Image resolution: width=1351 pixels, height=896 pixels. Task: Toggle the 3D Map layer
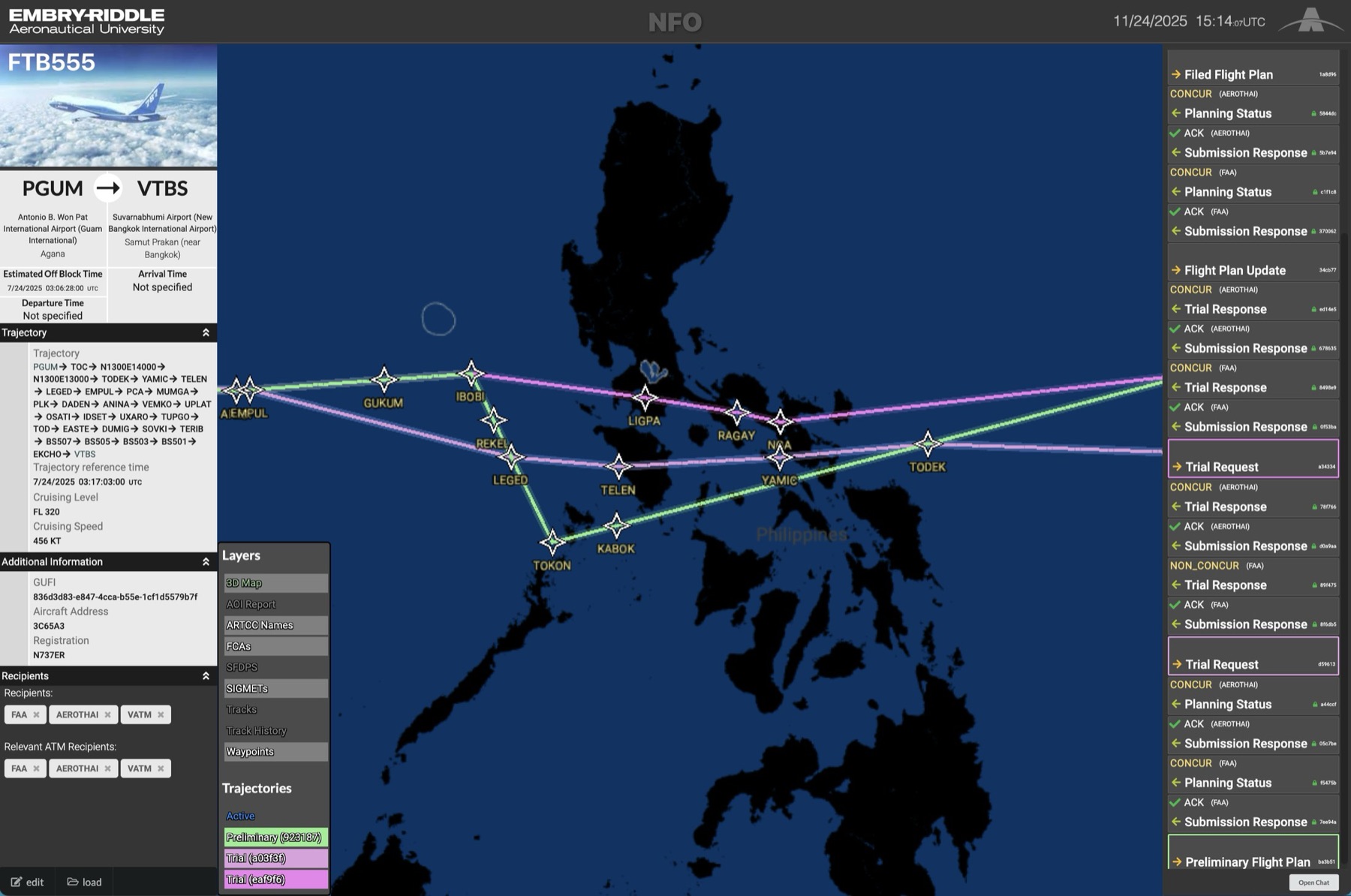pyautogui.click(x=275, y=583)
